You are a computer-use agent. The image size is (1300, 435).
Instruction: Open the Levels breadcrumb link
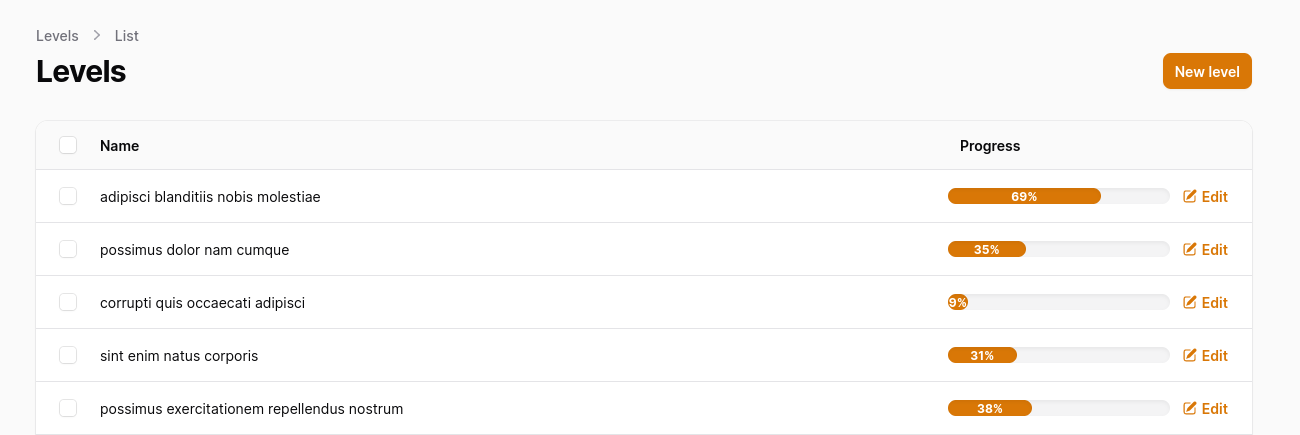click(57, 36)
